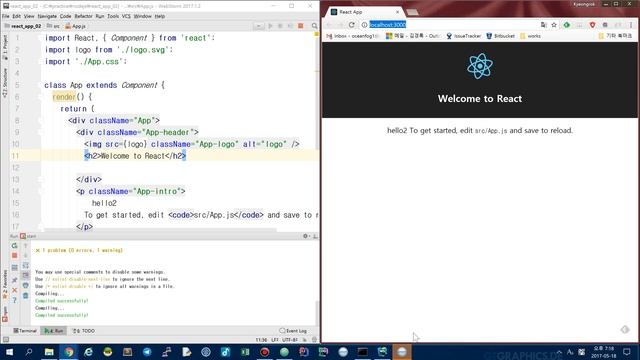640x360 pixels.
Task: Toggle soft-wrap in Run console
Action: click(x=25, y=265)
